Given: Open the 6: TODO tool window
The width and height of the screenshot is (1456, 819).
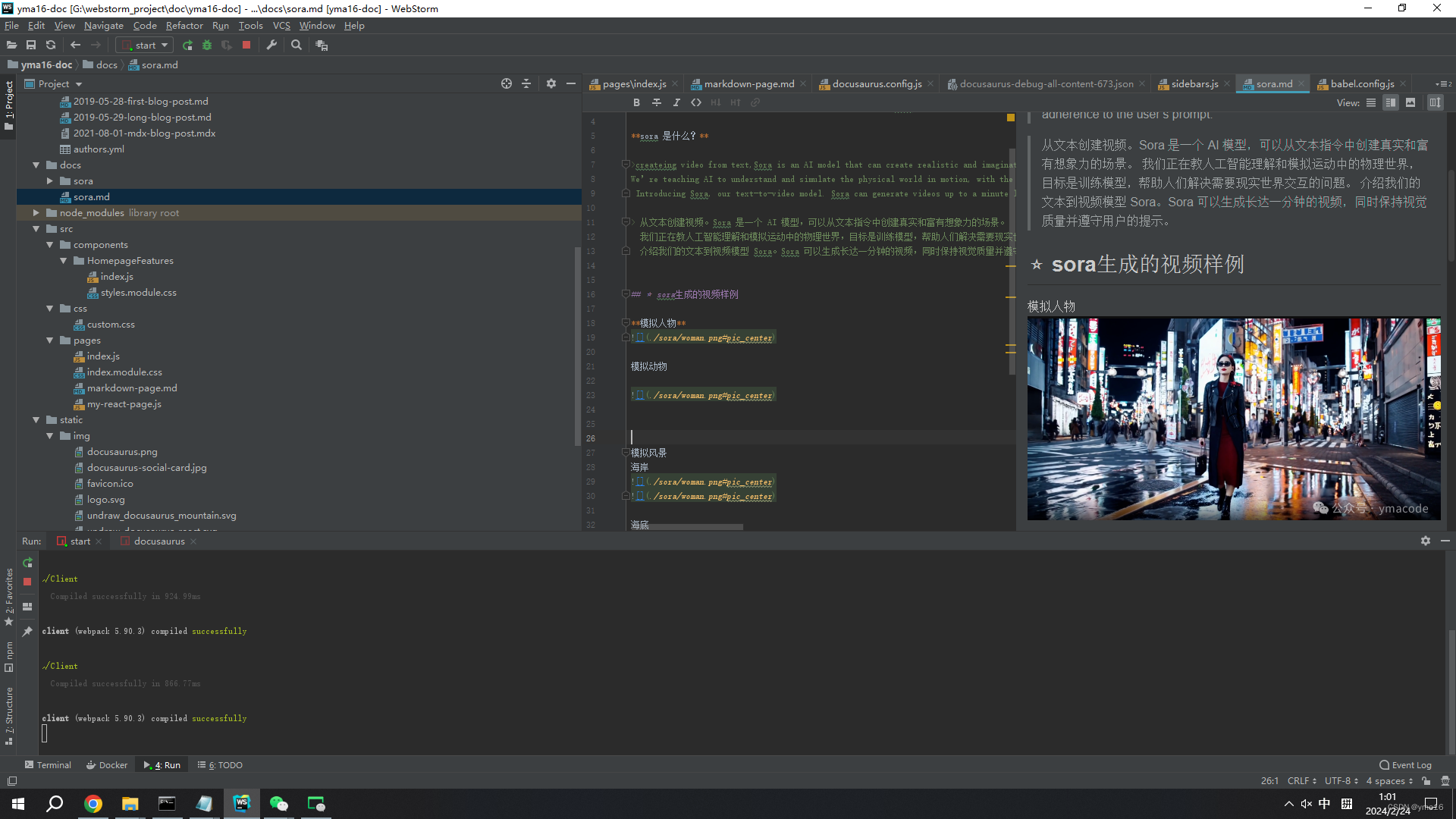Looking at the screenshot, I should pos(220,765).
